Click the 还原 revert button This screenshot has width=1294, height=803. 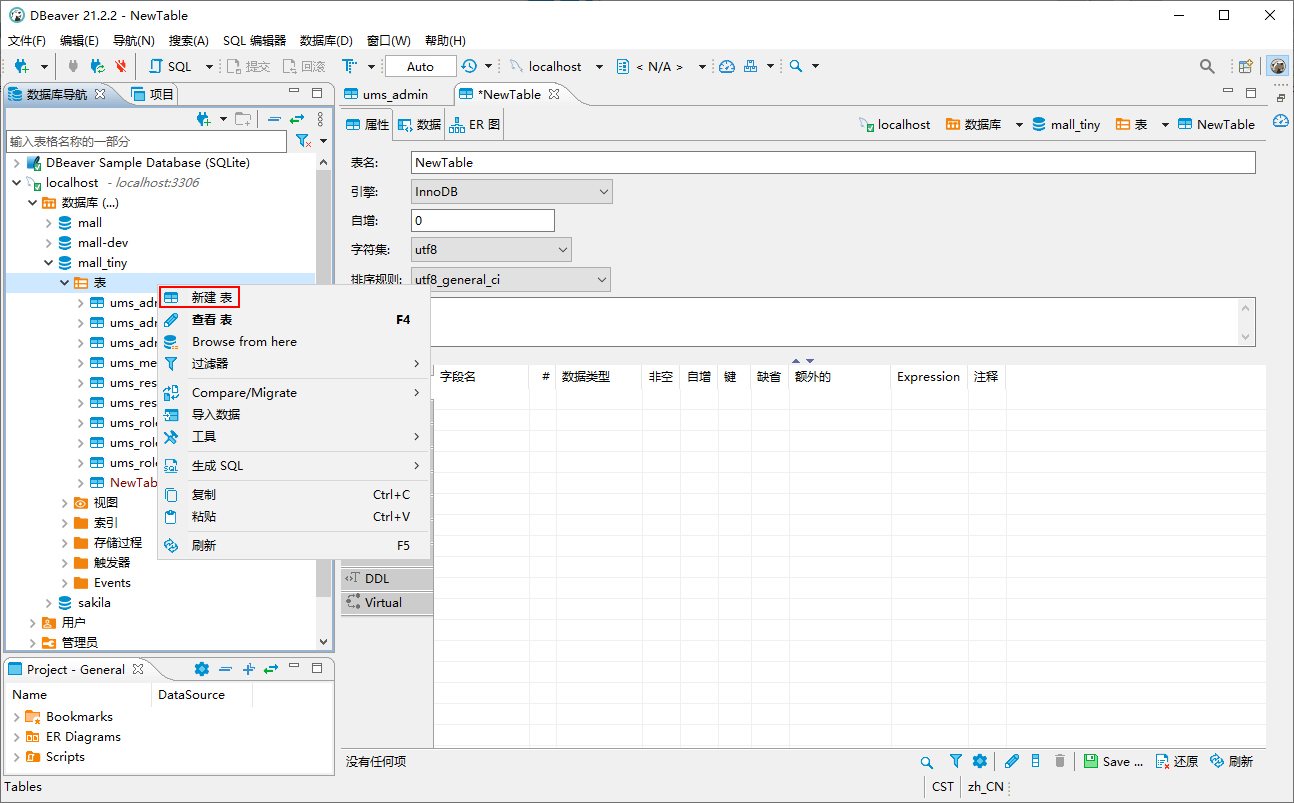[1177, 761]
